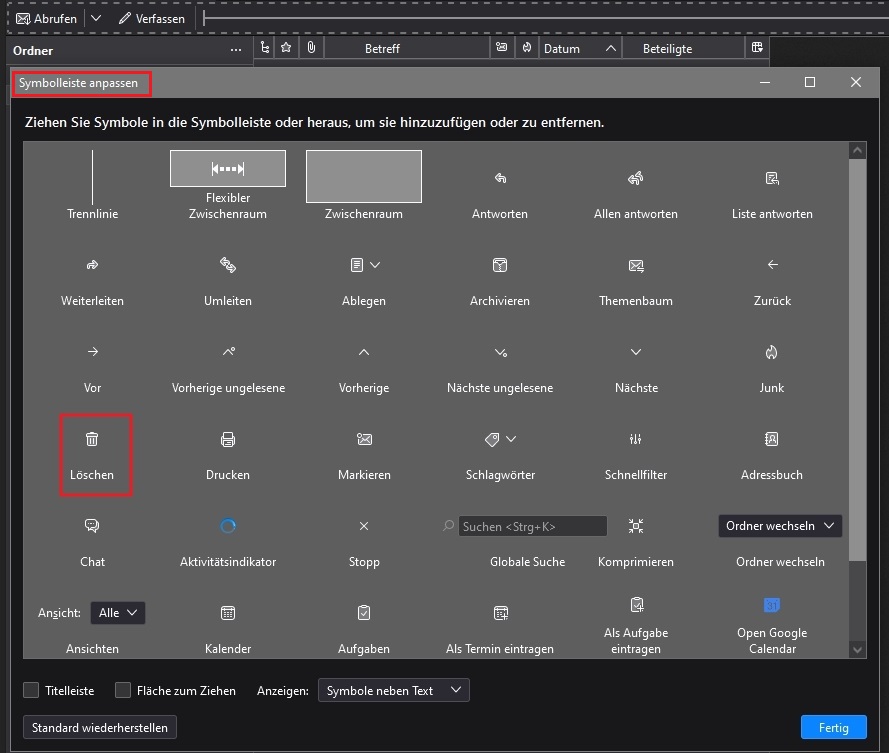Click the Zurück arrow icon
This screenshot has width=889, height=753.
[x=772, y=265]
